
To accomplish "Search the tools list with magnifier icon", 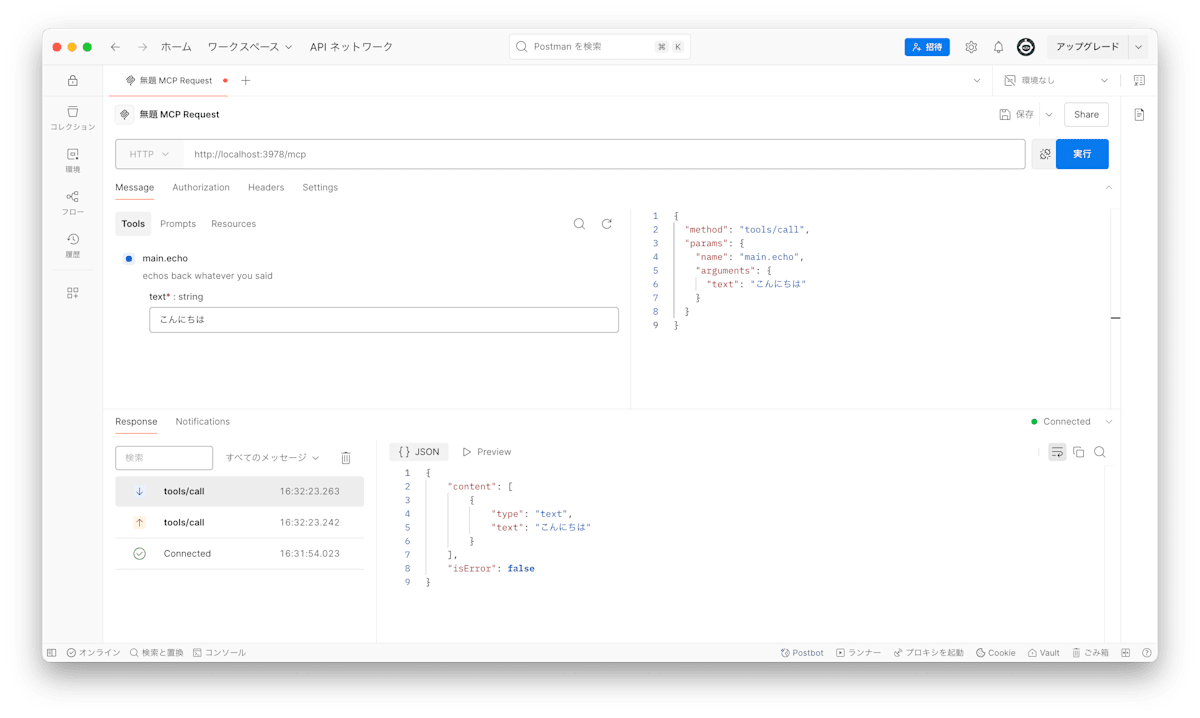I will click(579, 224).
